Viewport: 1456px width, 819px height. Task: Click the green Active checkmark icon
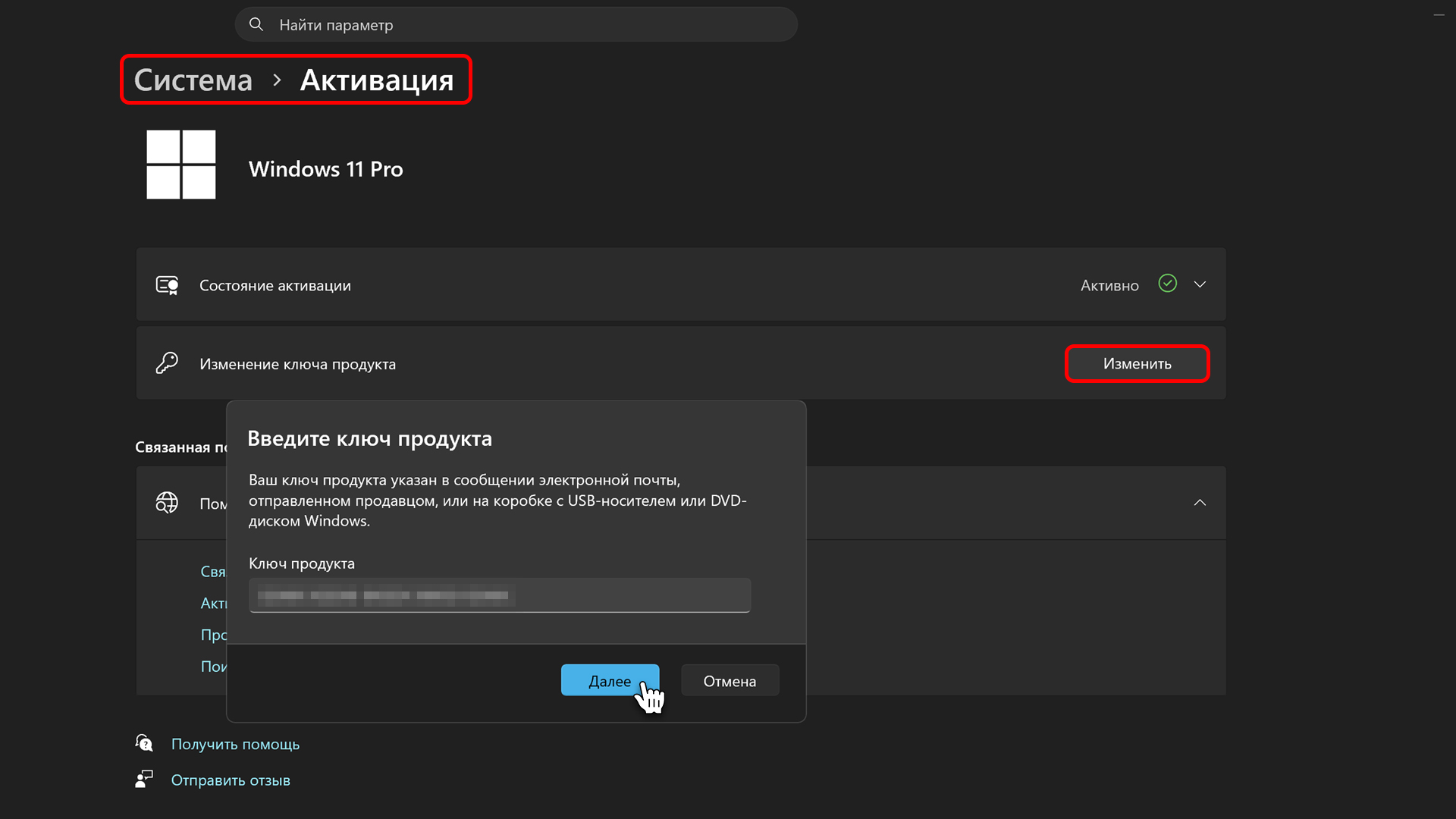[1167, 284]
